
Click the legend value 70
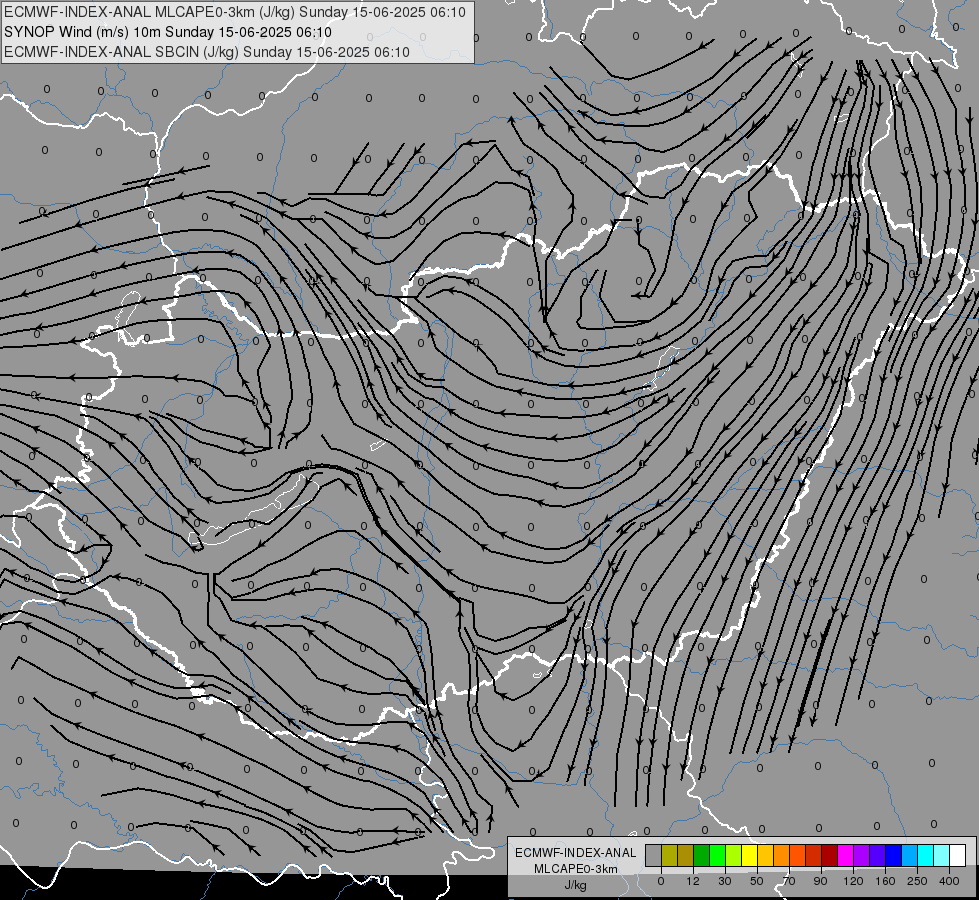point(789,881)
